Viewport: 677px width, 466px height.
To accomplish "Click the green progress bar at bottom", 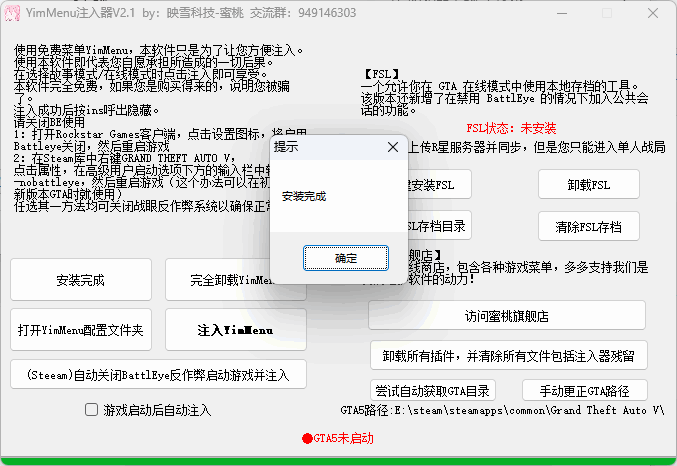I will coord(338,461).
